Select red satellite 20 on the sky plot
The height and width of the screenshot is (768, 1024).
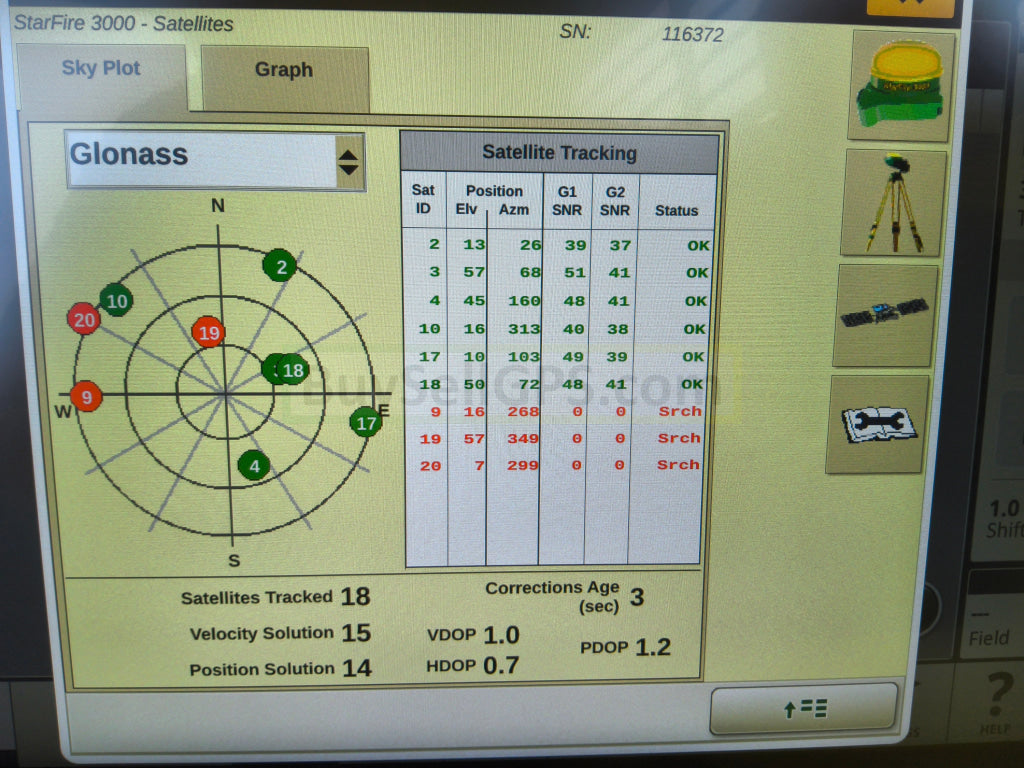click(84, 319)
